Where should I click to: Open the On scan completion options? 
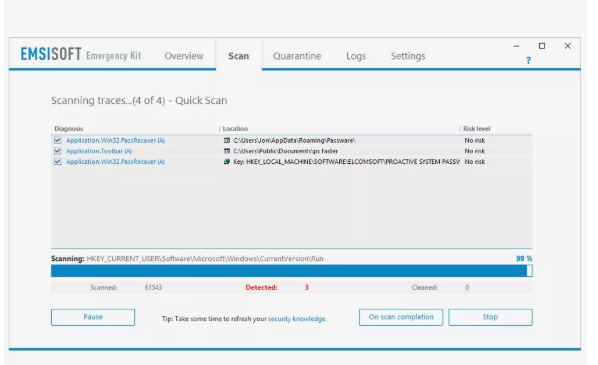401,317
